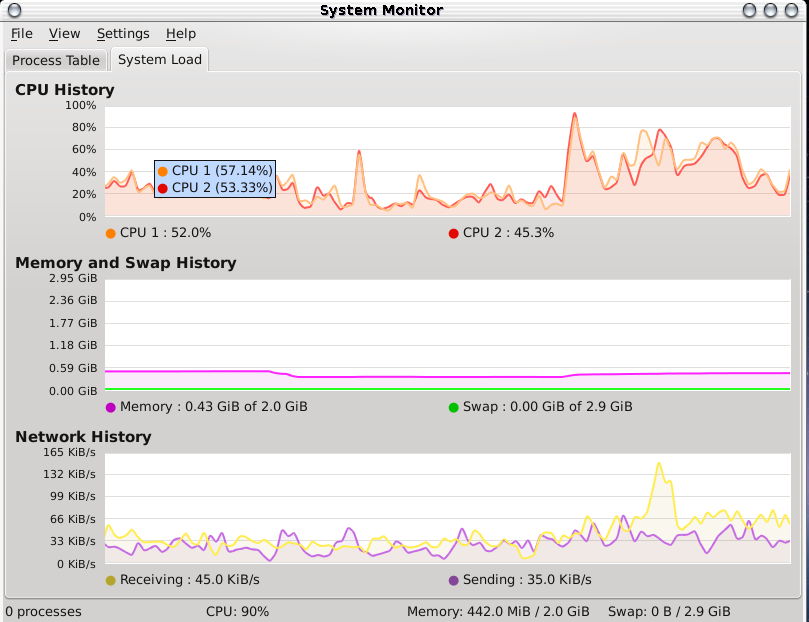Open the window menu icon in the title bar

tap(13, 10)
